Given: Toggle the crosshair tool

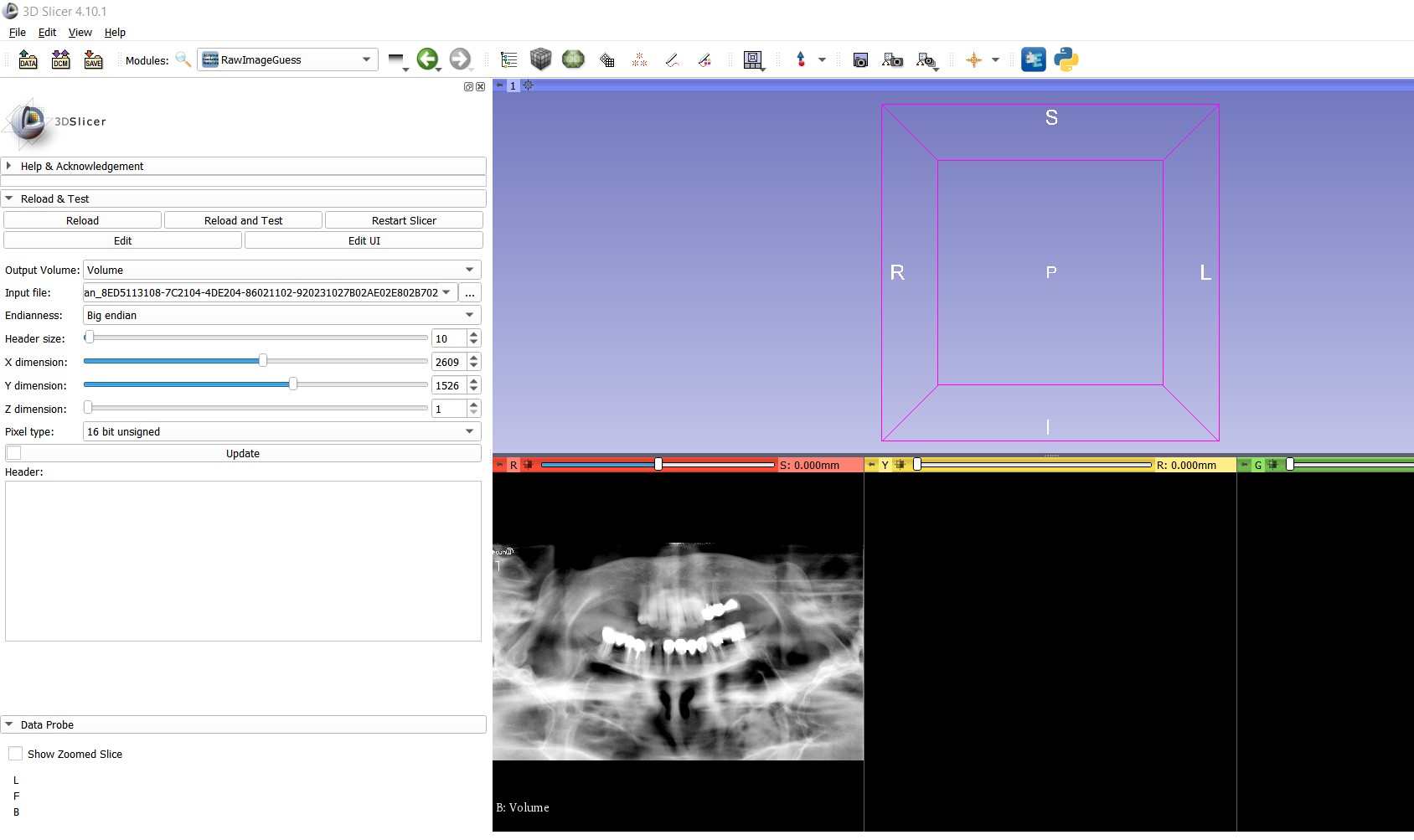Looking at the screenshot, I should click(973, 59).
